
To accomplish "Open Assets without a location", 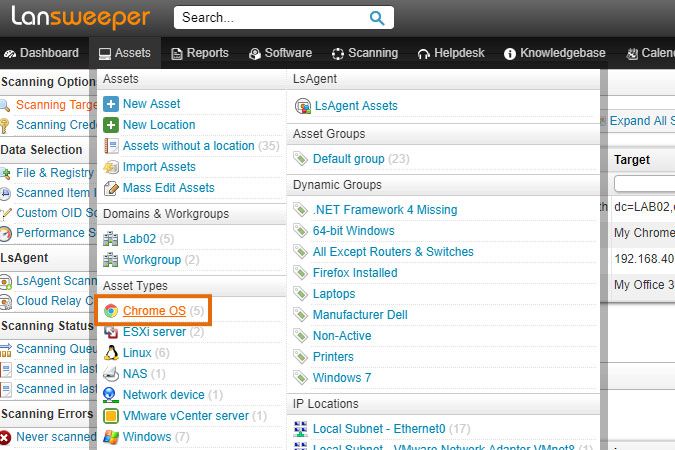I will click(189, 146).
